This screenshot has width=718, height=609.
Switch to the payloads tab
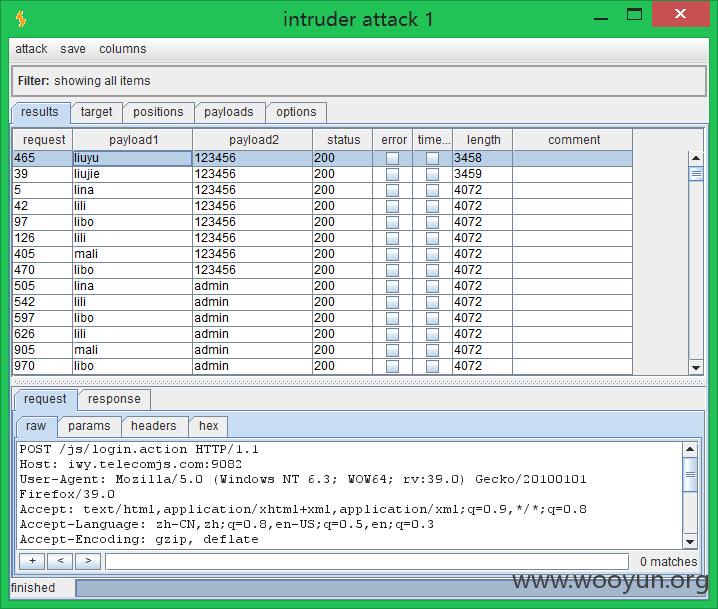[228, 112]
